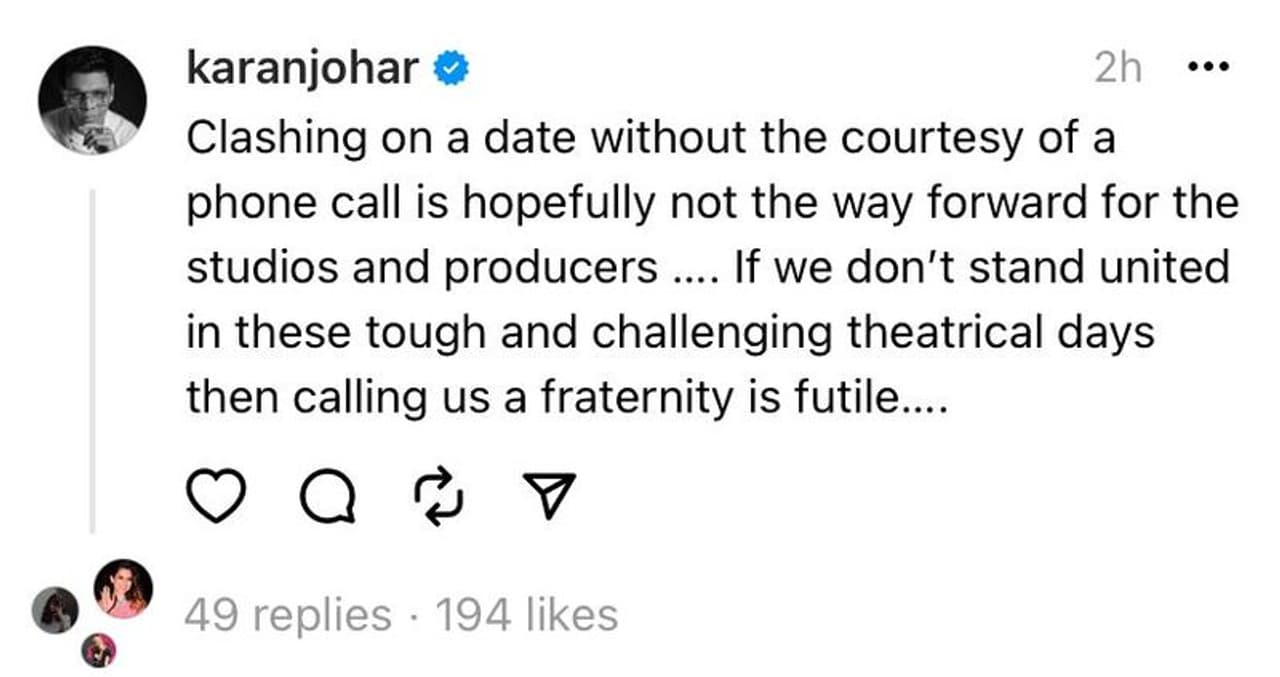Image resolution: width=1280 pixels, height=677 pixels.
Task: Open the three-dot more options menu
Action: pyautogui.click(x=1206, y=69)
